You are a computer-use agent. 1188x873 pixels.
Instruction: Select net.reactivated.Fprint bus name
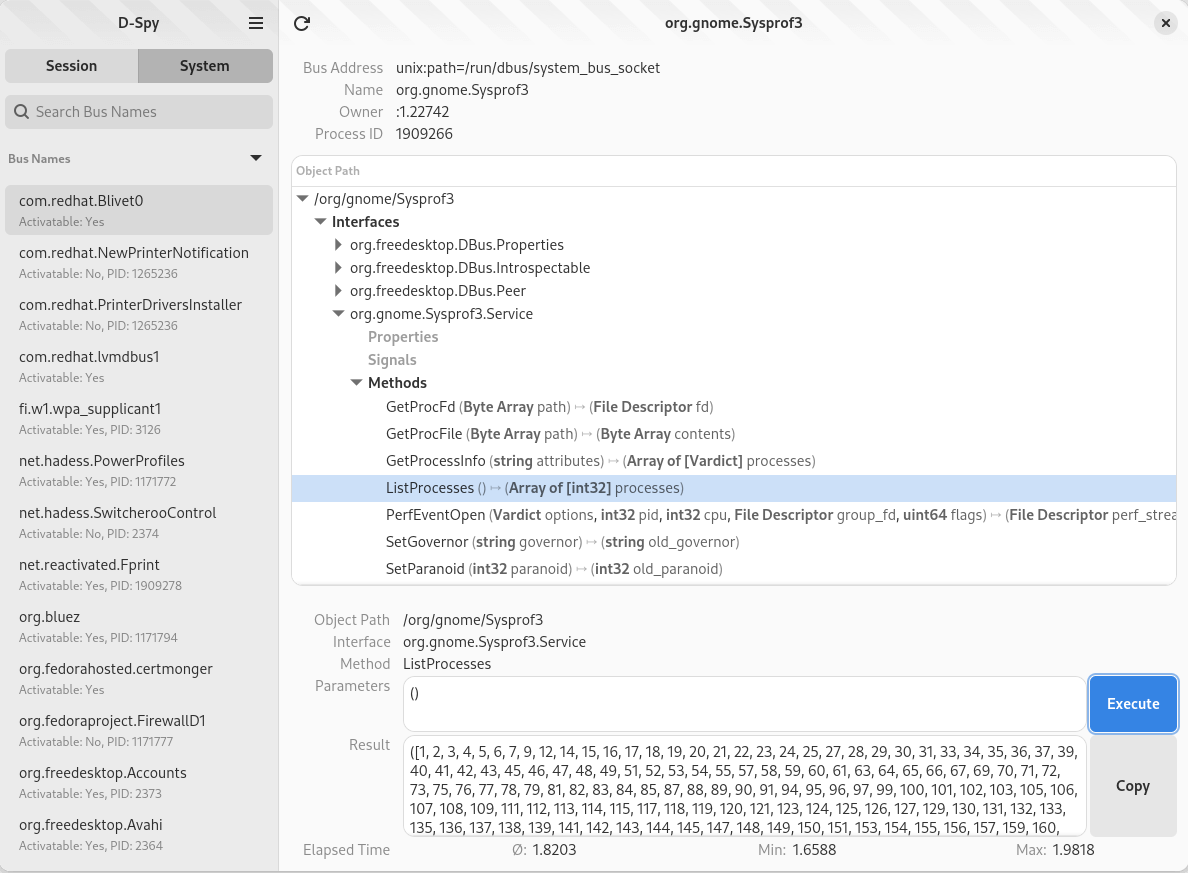[x=139, y=574]
